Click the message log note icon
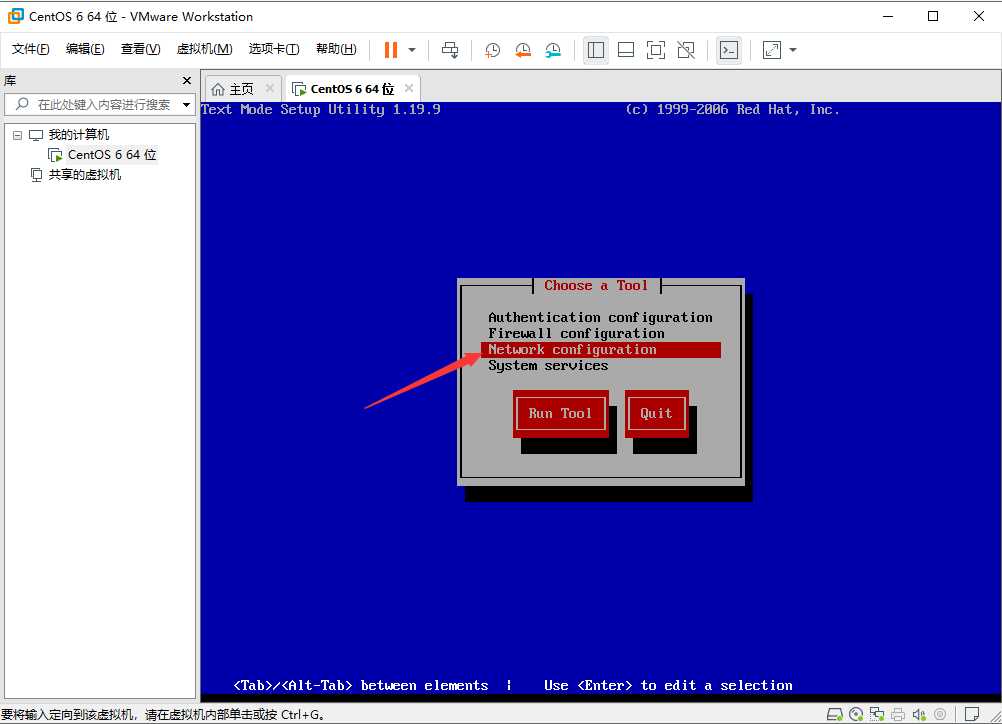The width and height of the screenshot is (1002, 724). coord(972,714)
